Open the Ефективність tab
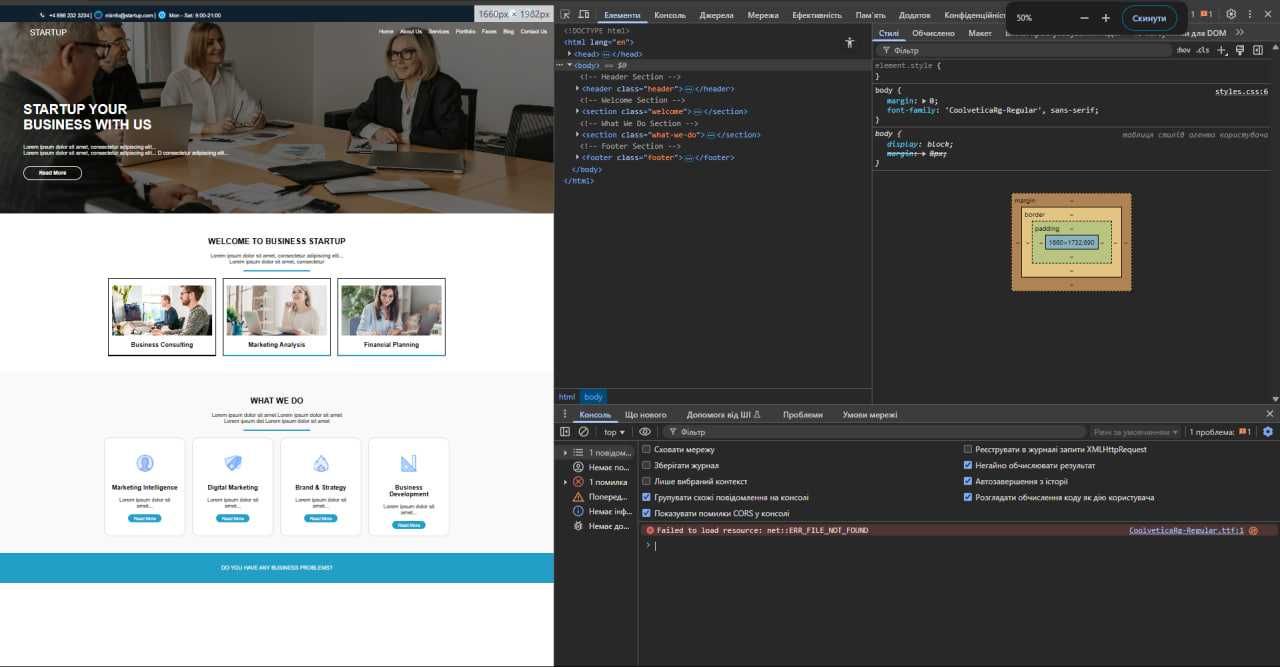1280x667 pixels. [x=817, y=15]
